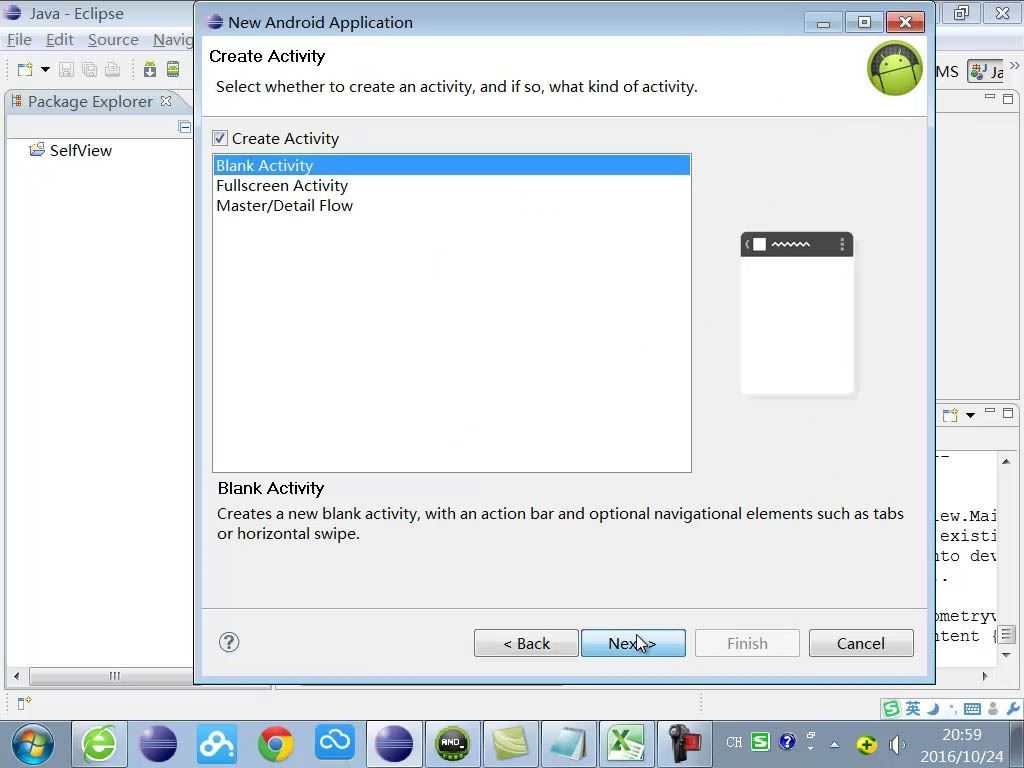The width and height of the screenshot is (1024, 768).
Task: Open the Notepad taskbar icon
Action: point(568,744)
